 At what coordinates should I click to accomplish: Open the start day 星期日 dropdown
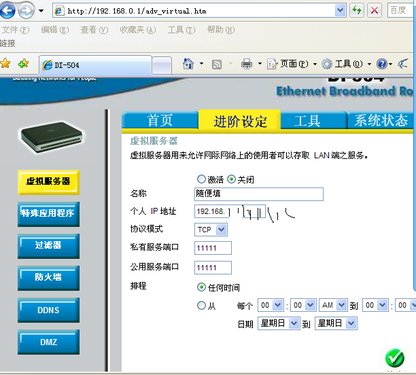coord(279,323)
